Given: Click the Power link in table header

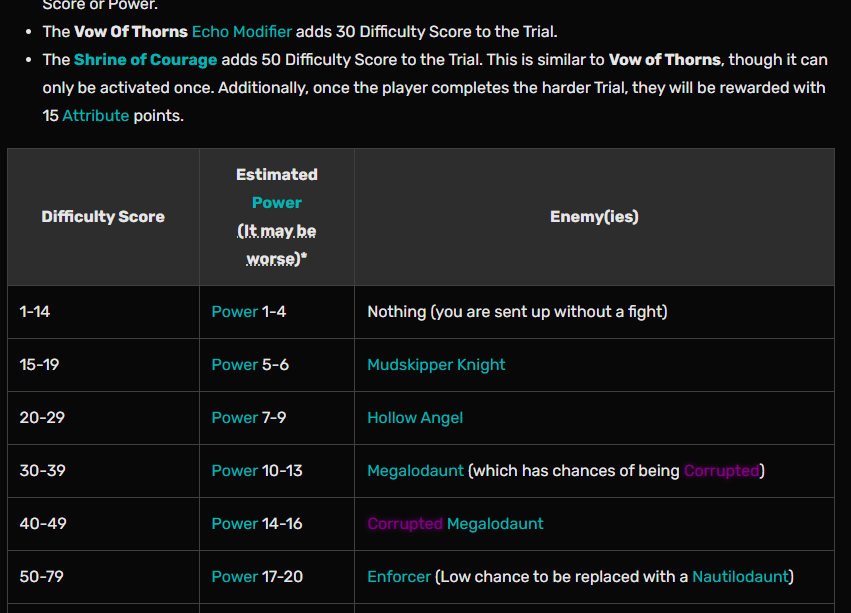Looking at the screenshot, I should click(276, 202).
